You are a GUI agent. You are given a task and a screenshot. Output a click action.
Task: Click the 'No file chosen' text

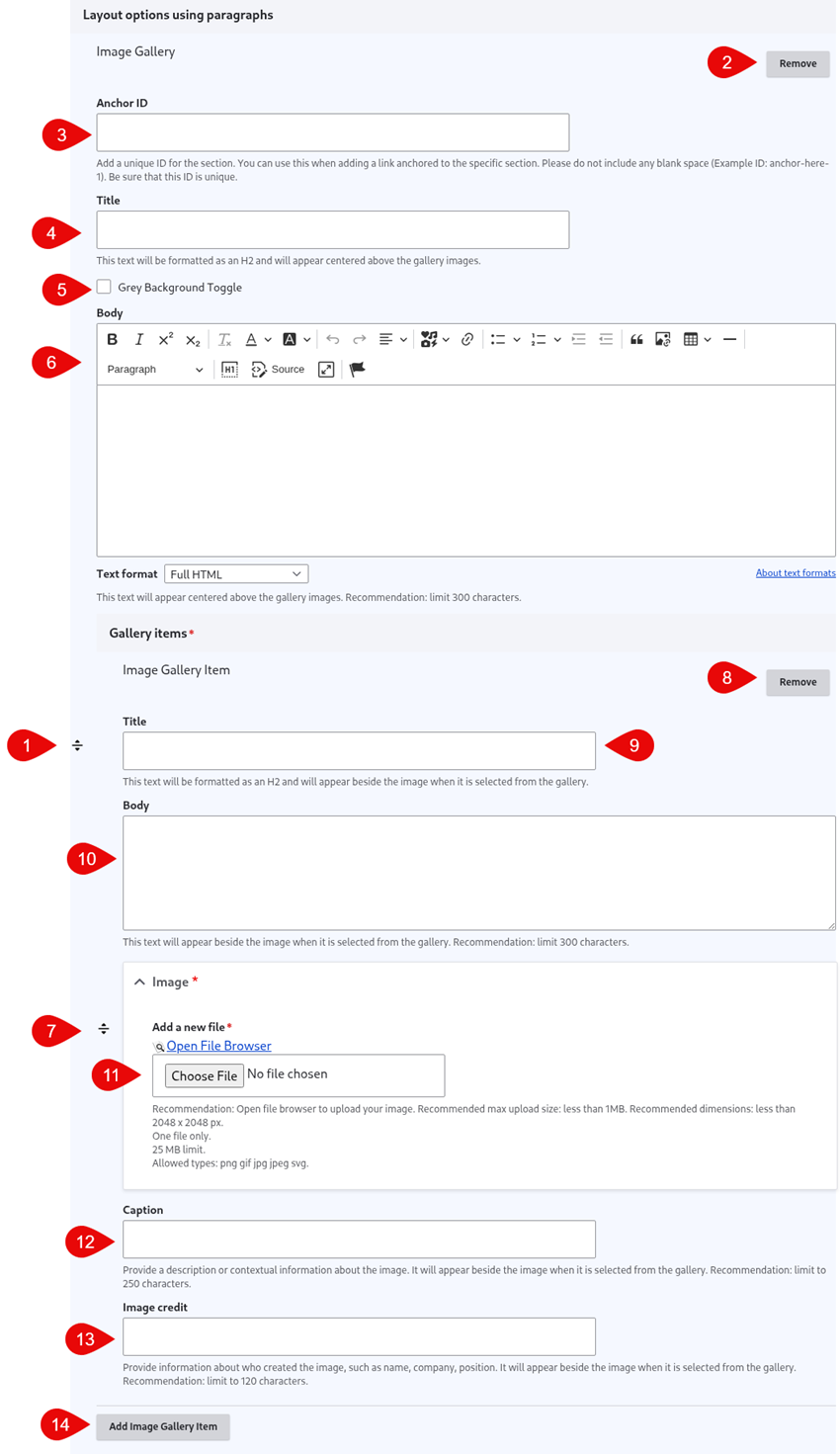pyautogui.click(x=288, y=1074)
